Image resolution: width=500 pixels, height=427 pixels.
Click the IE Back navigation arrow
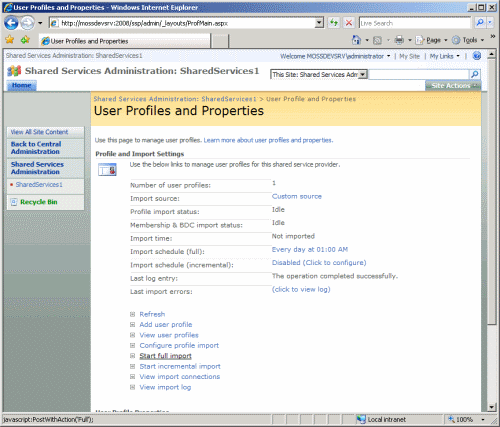tap(11, 23)
